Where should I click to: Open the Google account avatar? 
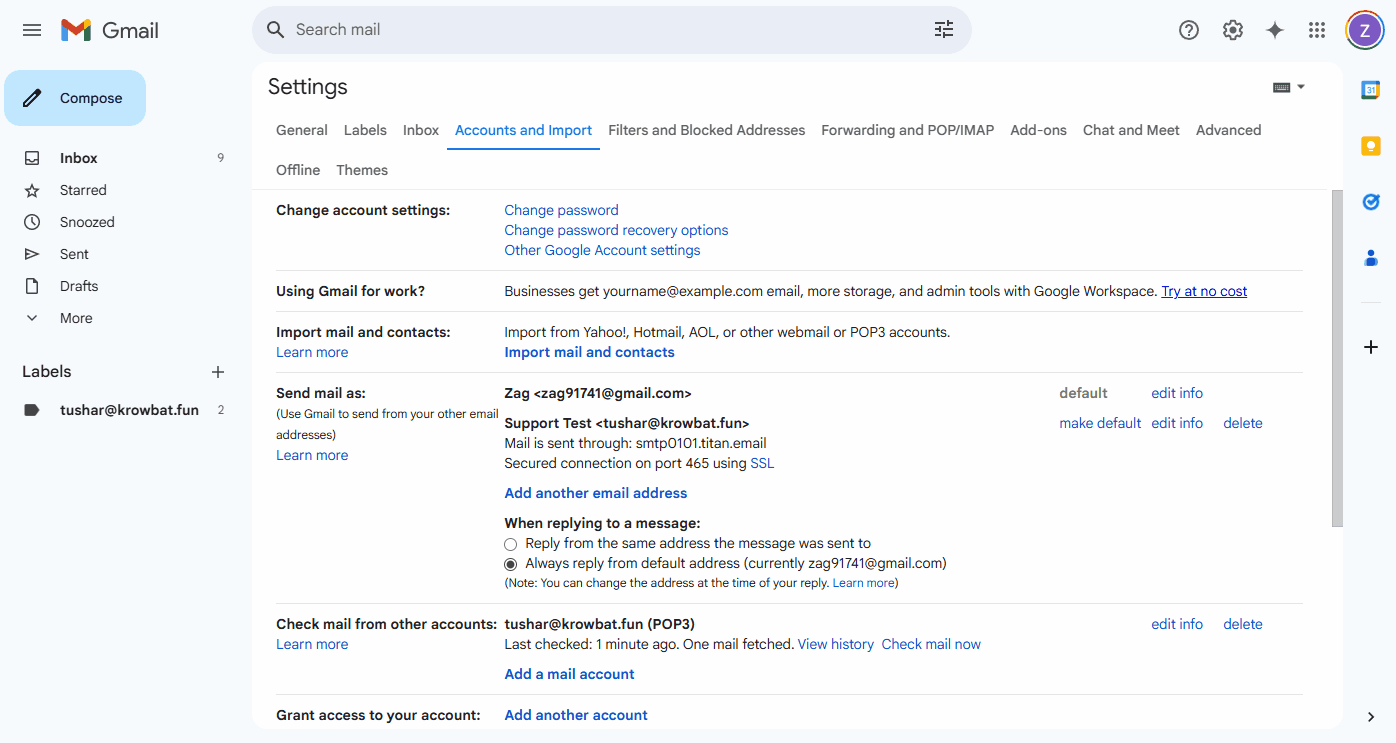1365,30
